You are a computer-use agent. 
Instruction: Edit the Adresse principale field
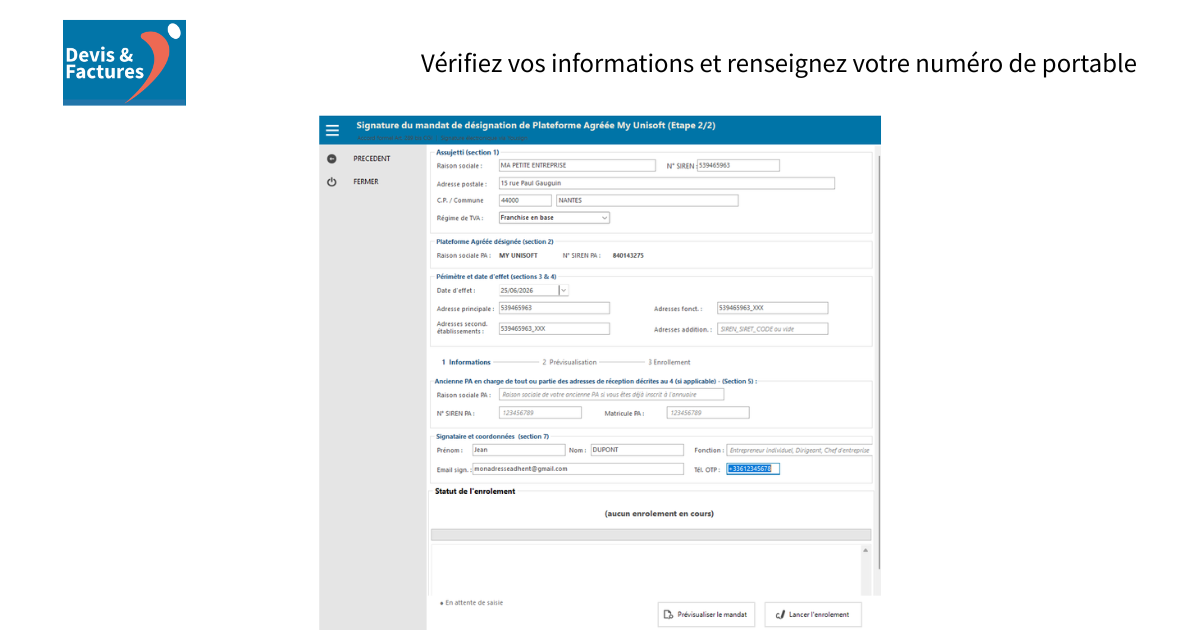(x=553, y=308)
